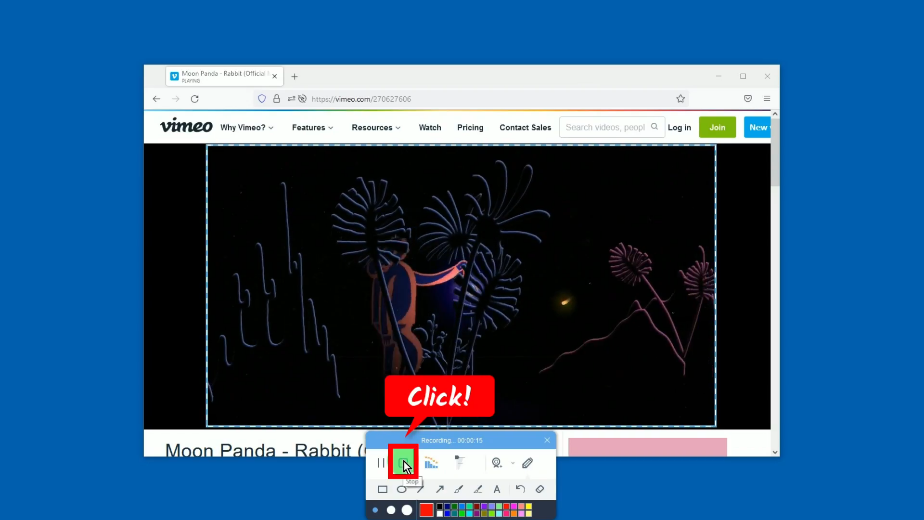Pick the black color swatch
This screenshot has height=520, width=924.
[440, 506]
